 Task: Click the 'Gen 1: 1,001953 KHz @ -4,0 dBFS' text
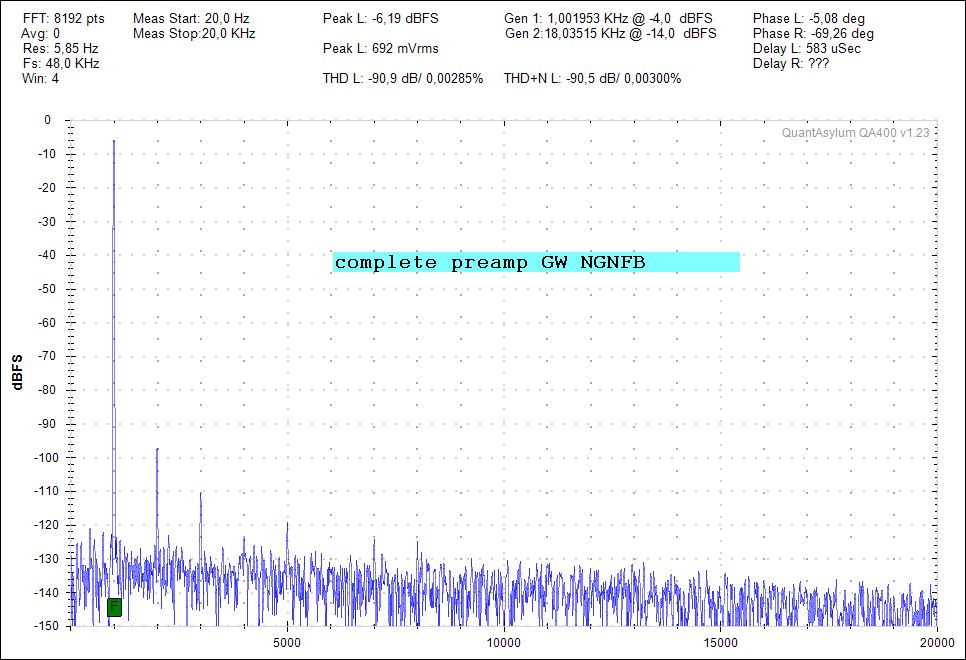[x=609, y=18]
